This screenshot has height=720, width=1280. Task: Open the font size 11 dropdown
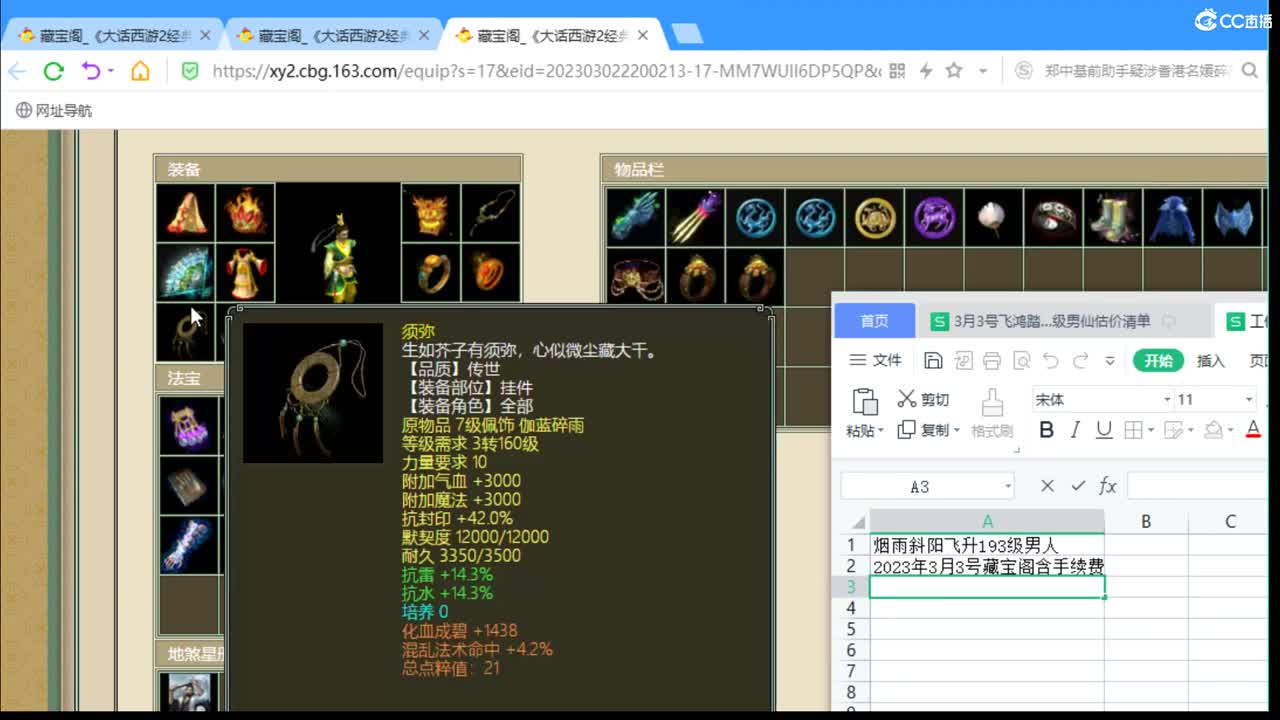pyautogui.click(x=1249, y=399)
